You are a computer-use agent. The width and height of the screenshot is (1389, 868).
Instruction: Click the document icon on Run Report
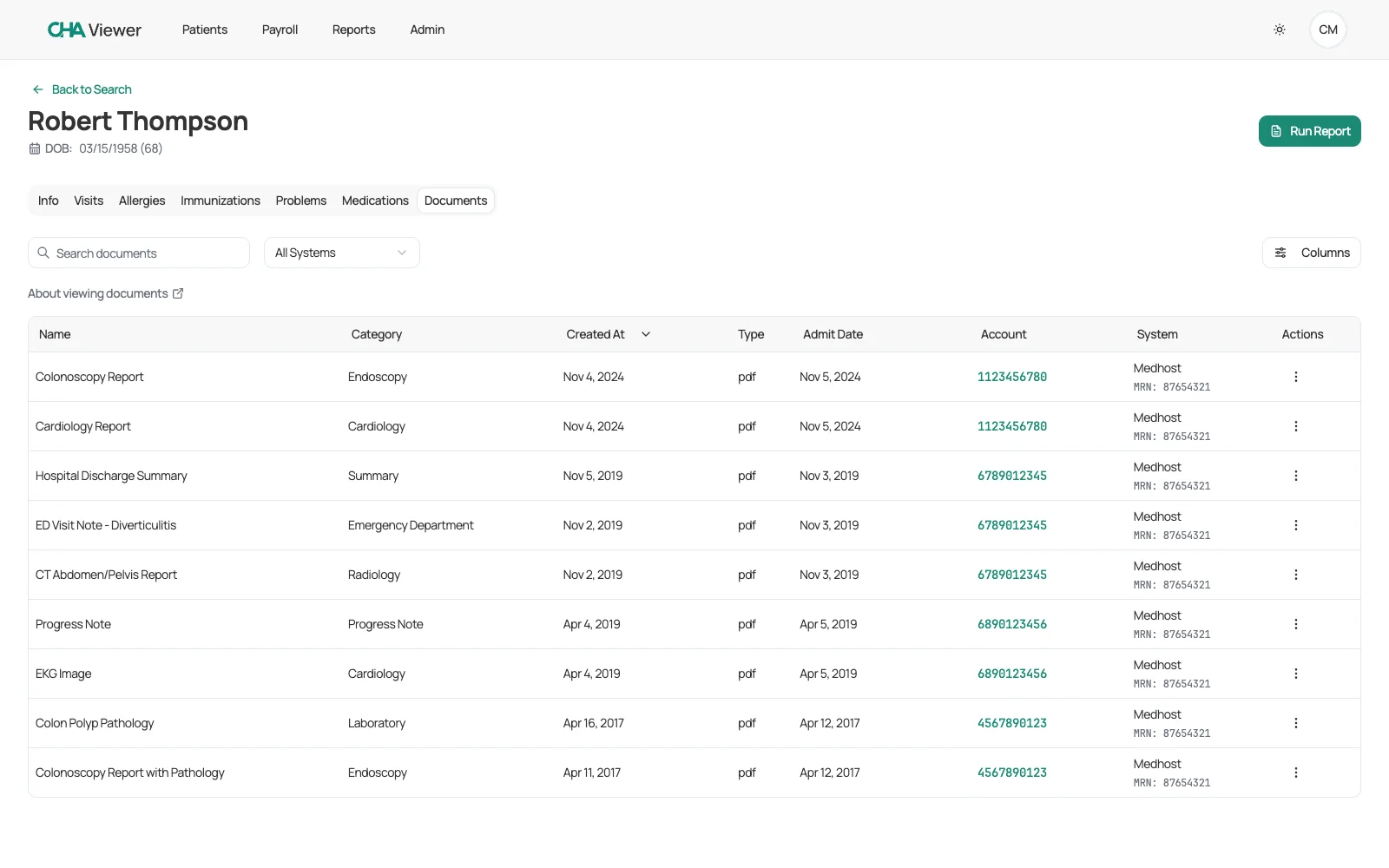[x=1276, y=131]
